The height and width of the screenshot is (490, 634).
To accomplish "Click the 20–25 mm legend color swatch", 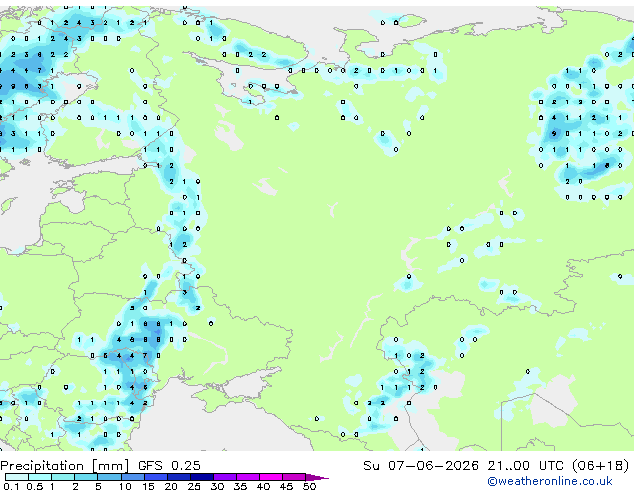I will [179, 477].
